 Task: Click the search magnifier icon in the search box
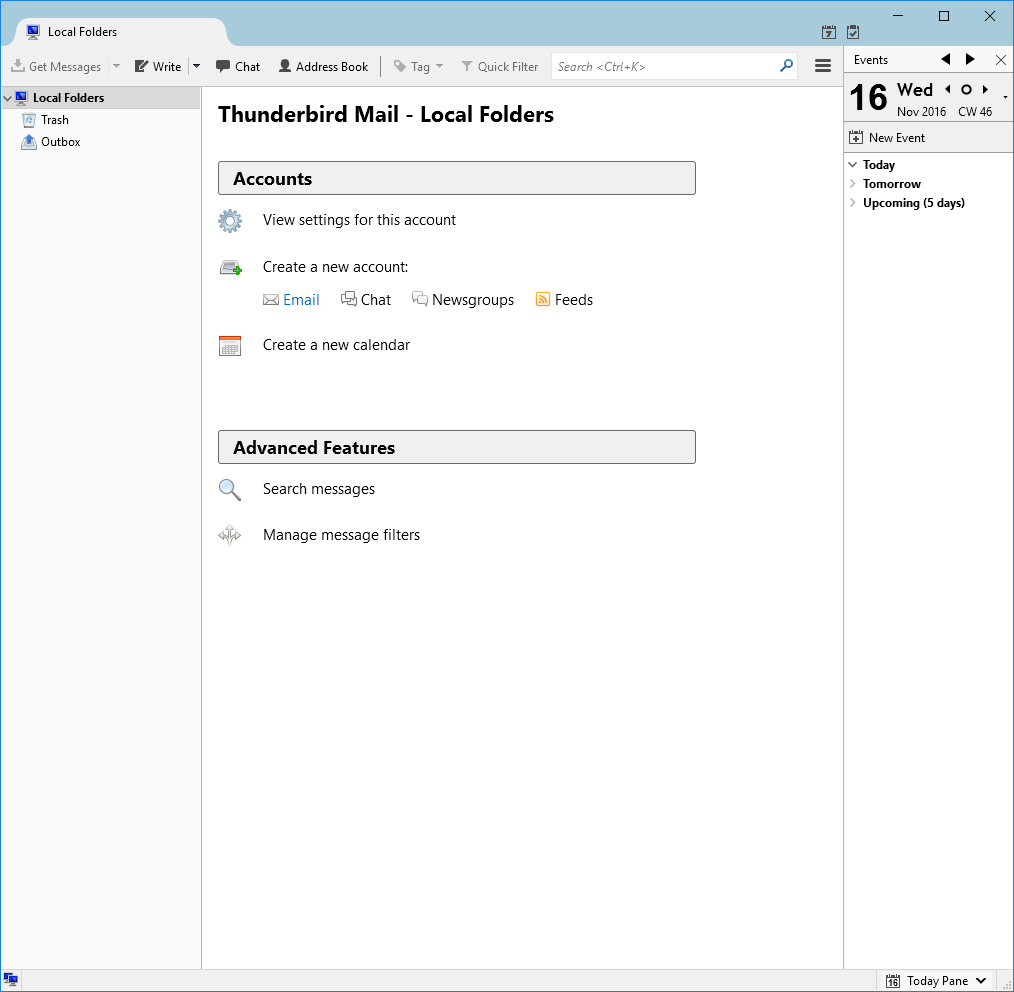coord(786,66)
